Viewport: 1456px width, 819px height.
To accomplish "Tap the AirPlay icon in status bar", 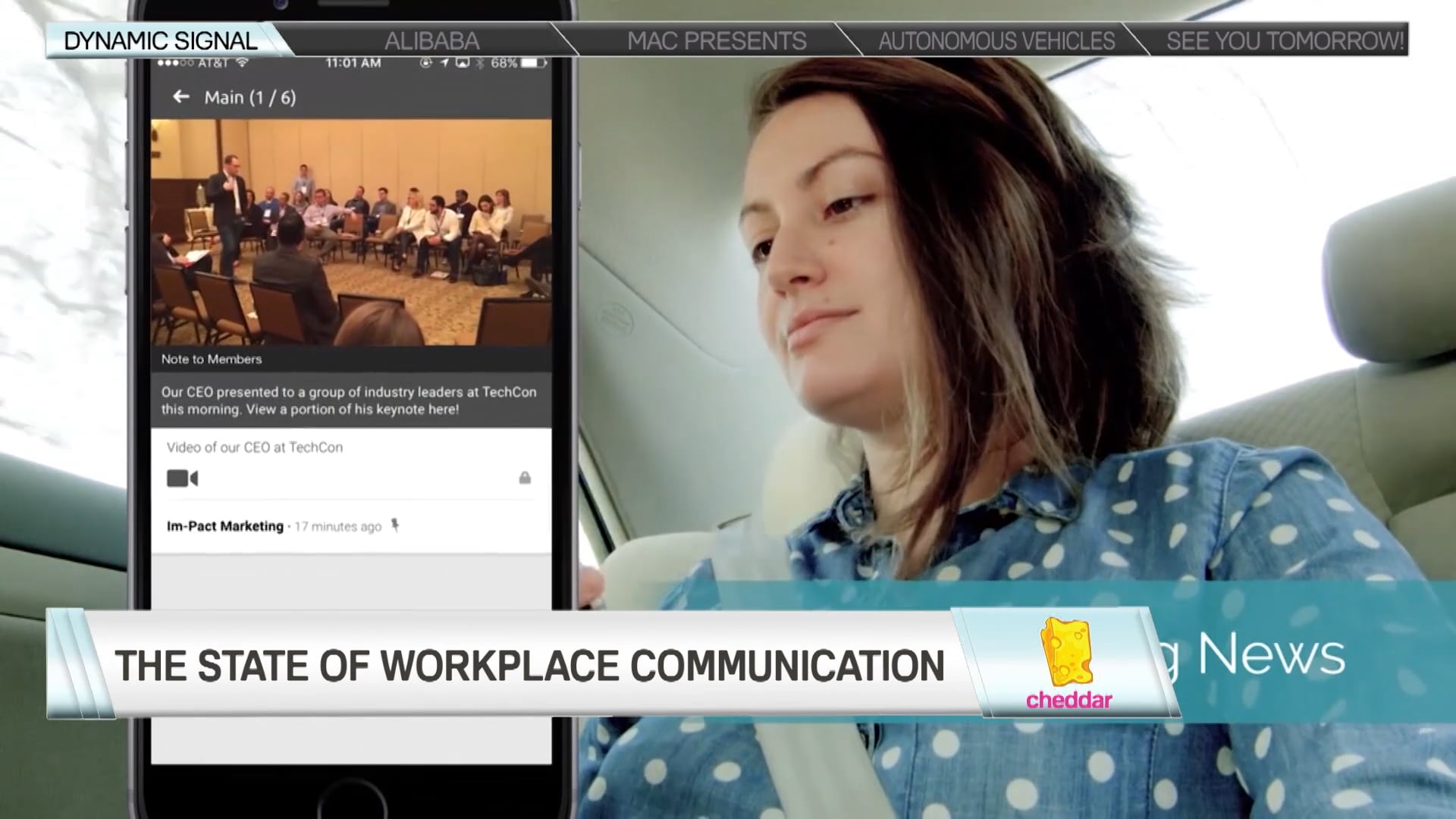I will 462,63.
